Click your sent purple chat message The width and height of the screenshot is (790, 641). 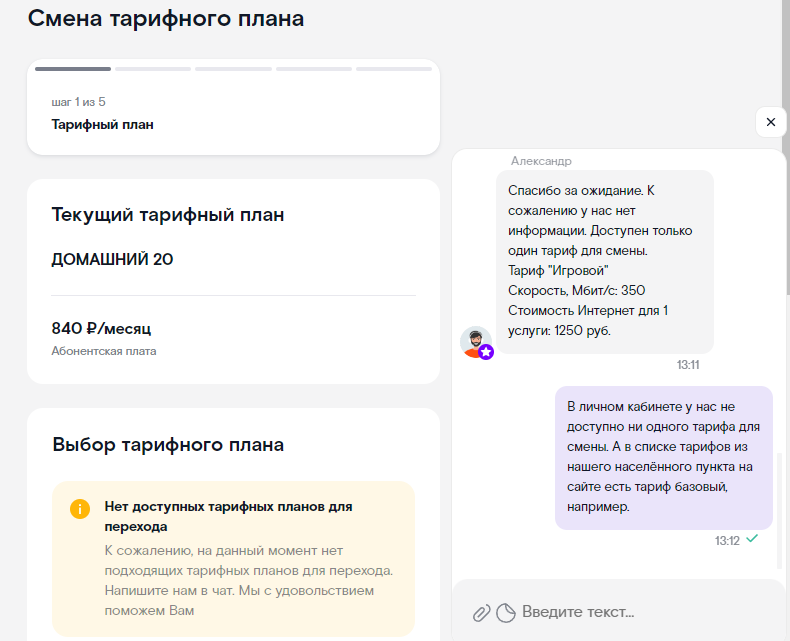663,457
